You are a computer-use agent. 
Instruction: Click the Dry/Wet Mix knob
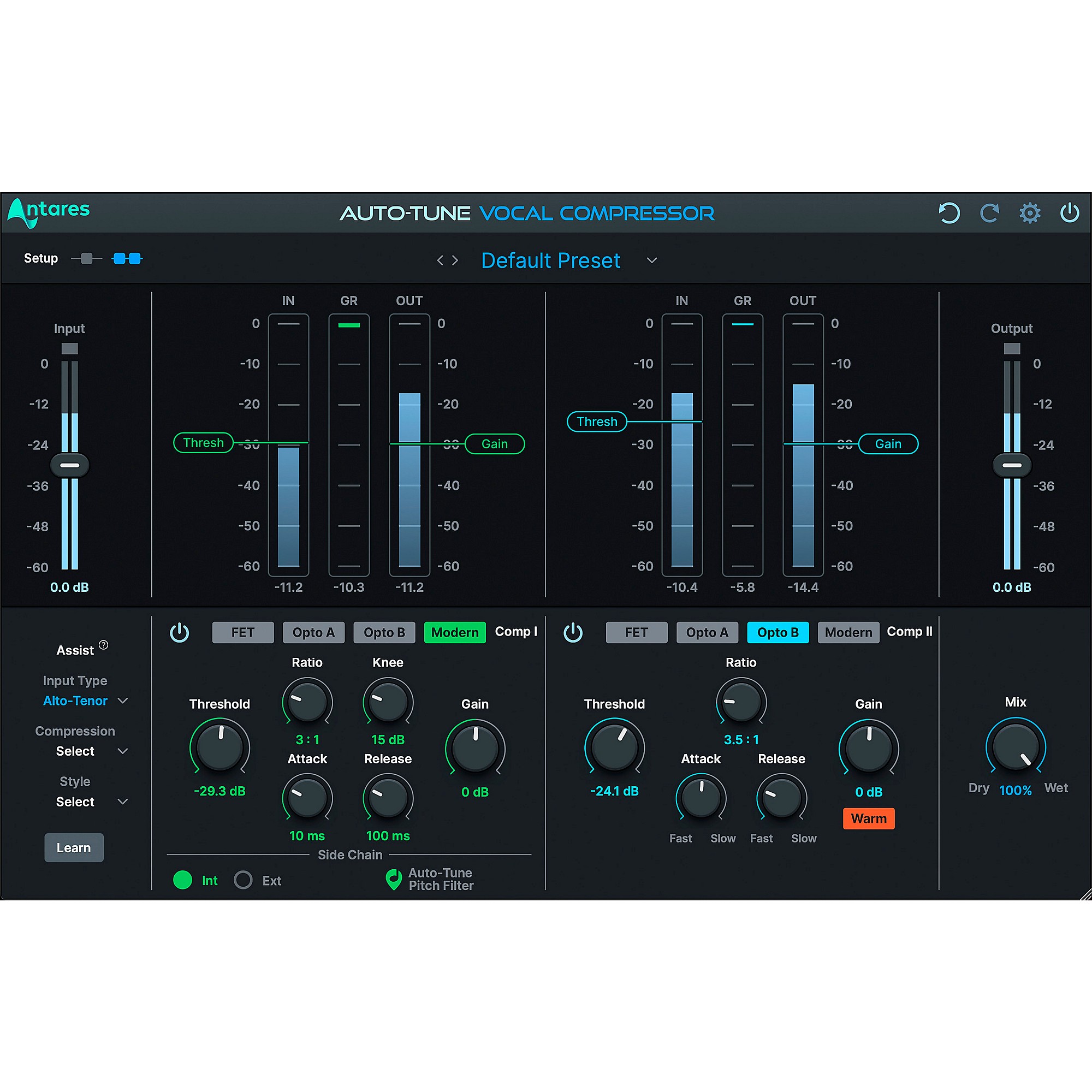[1016, 746]
